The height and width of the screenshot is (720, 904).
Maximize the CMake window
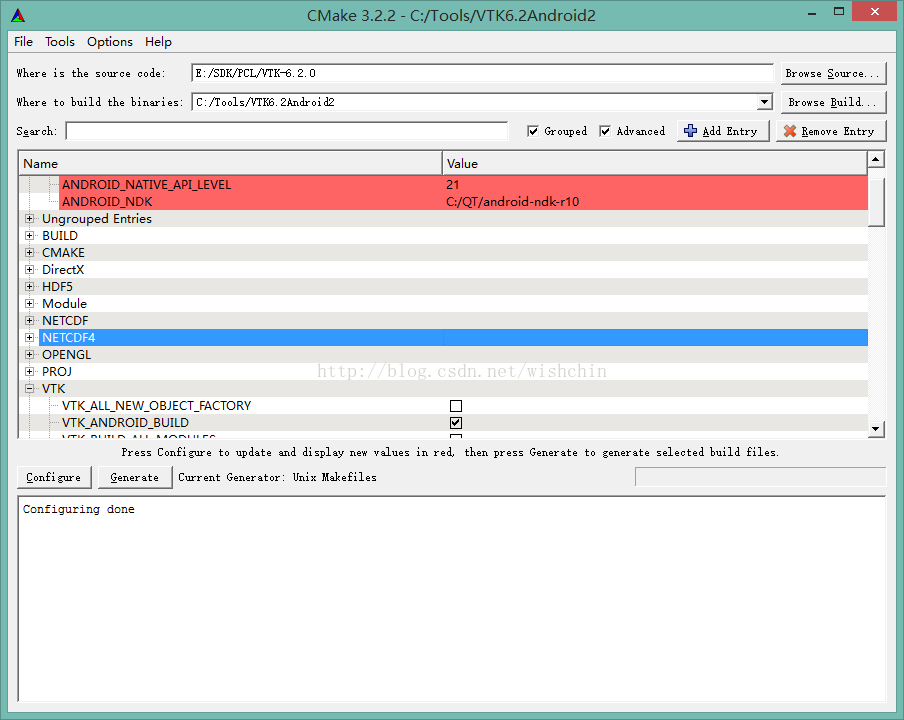839,12
